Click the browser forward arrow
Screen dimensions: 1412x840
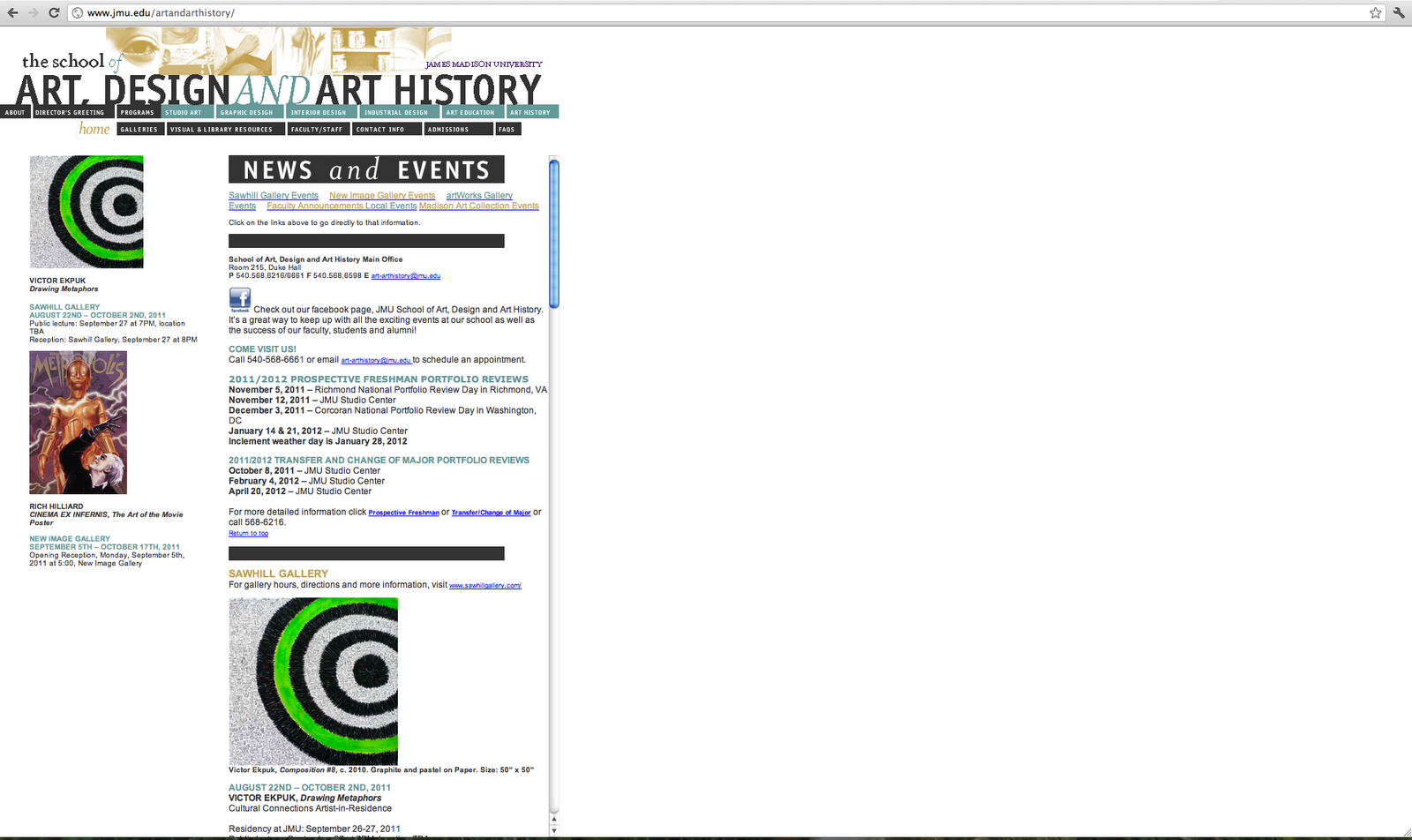[34, 12]
